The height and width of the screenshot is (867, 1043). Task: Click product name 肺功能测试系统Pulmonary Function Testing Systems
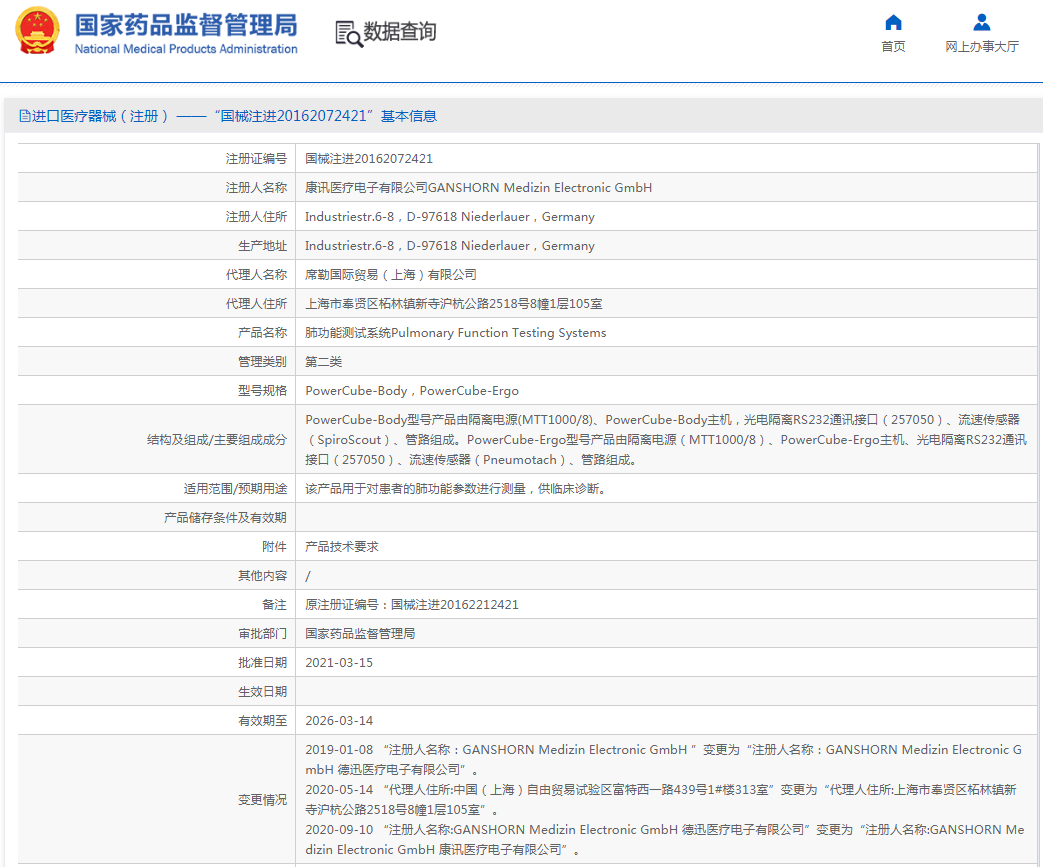(456, 333)
